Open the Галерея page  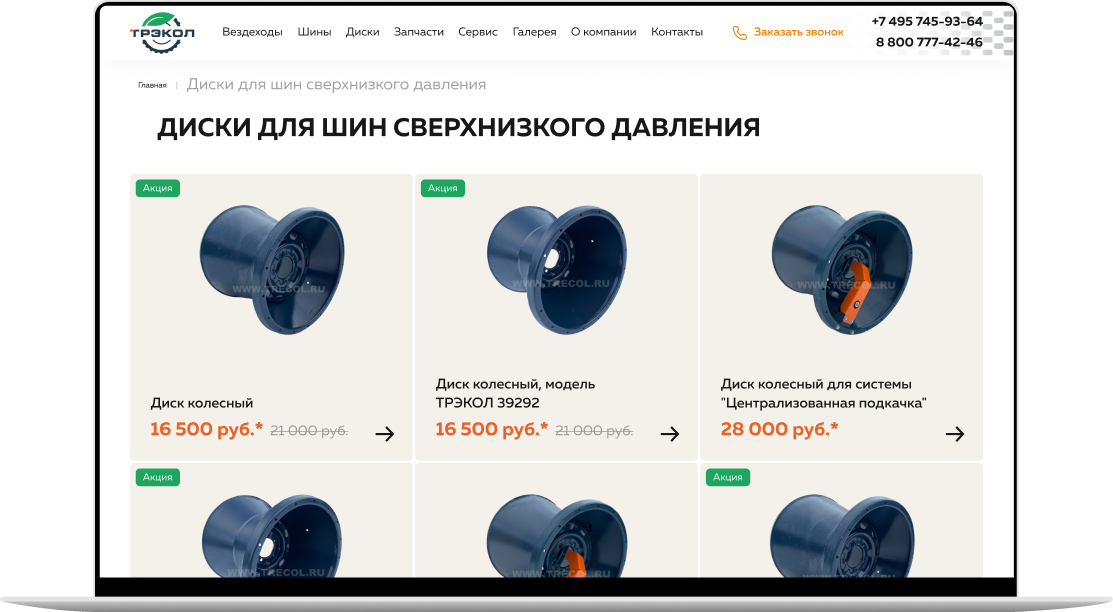(x=534, y=32)
